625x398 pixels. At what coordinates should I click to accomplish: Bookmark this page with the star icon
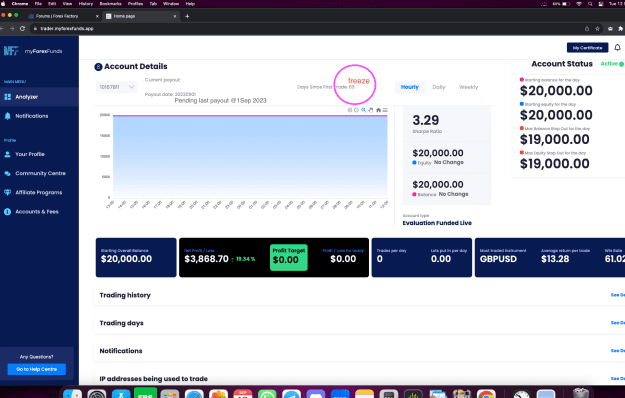point(597,29)
